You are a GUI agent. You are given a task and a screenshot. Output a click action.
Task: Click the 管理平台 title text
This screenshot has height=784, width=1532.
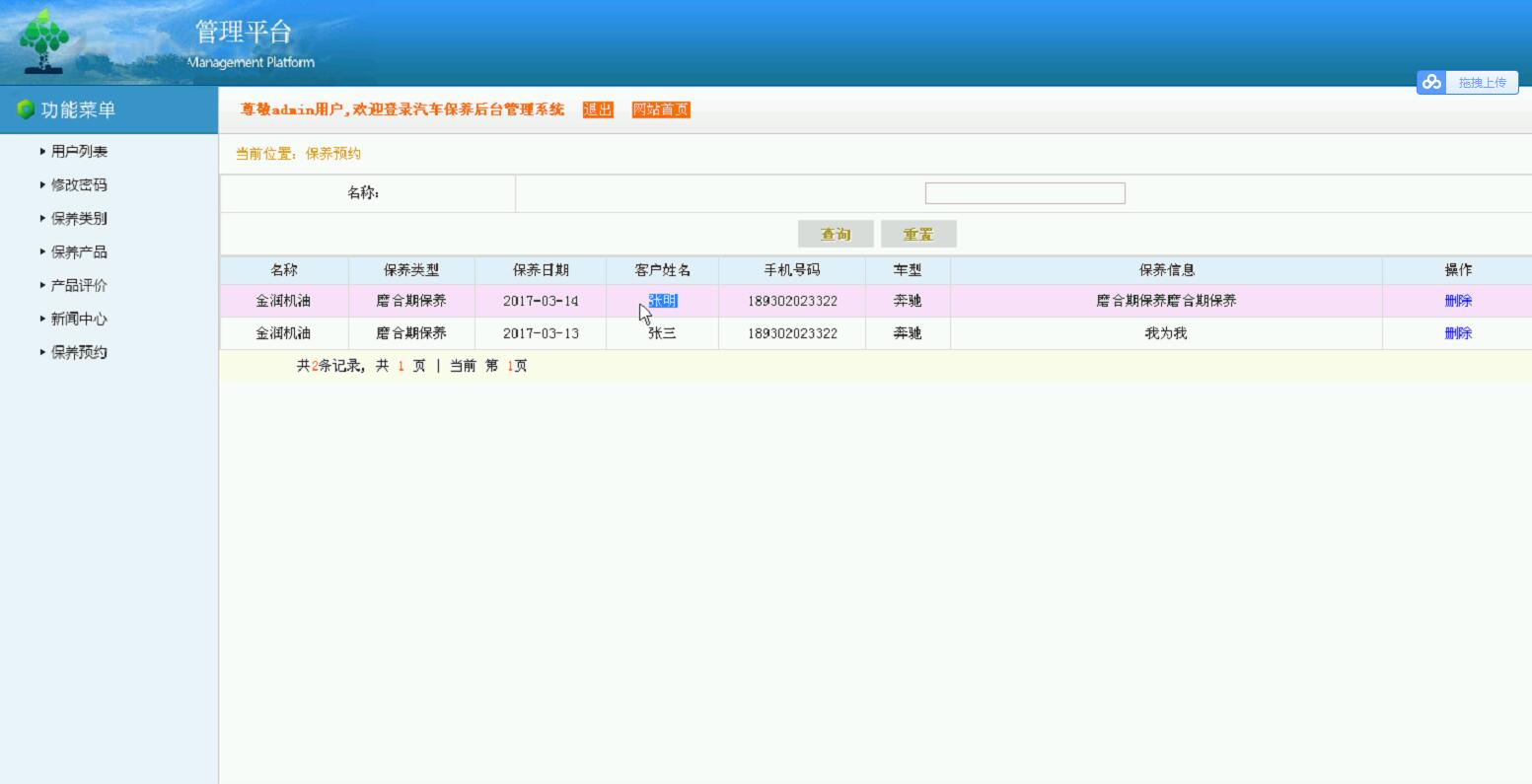(244, 32)
